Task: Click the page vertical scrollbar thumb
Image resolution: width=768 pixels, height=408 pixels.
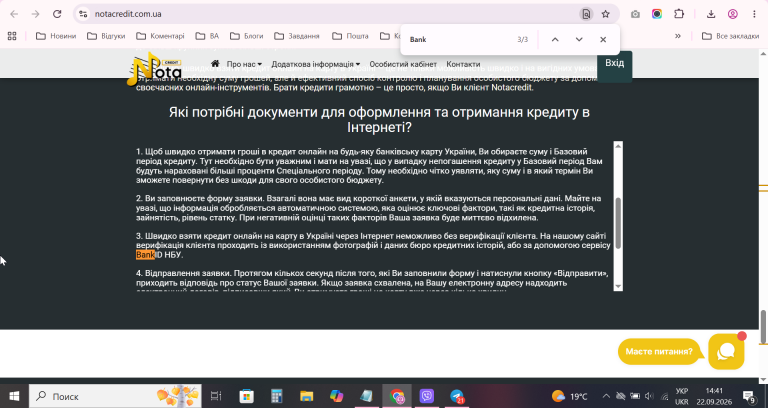Action: tap(763, 327)
